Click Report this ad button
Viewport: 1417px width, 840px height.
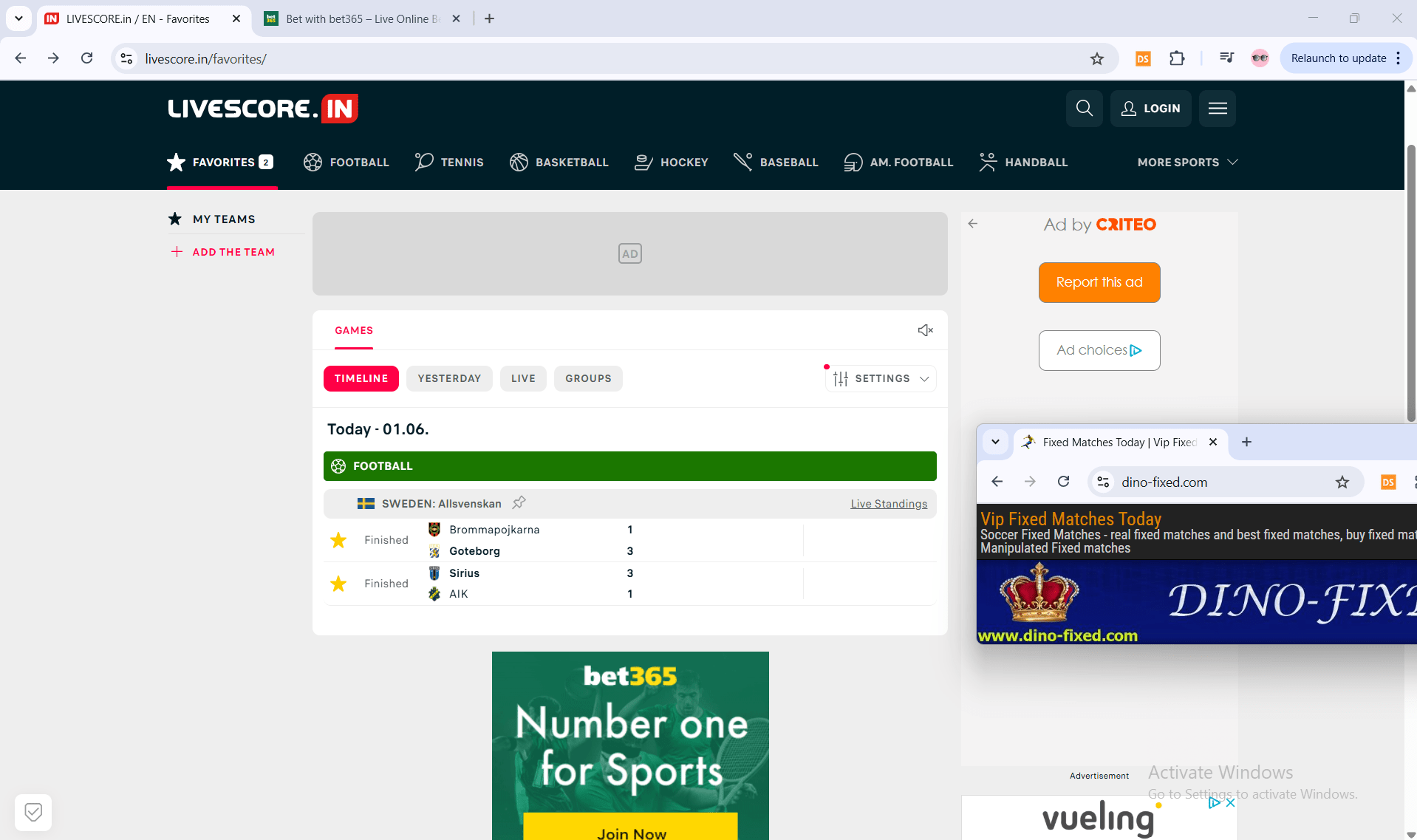coord(1099,282)
